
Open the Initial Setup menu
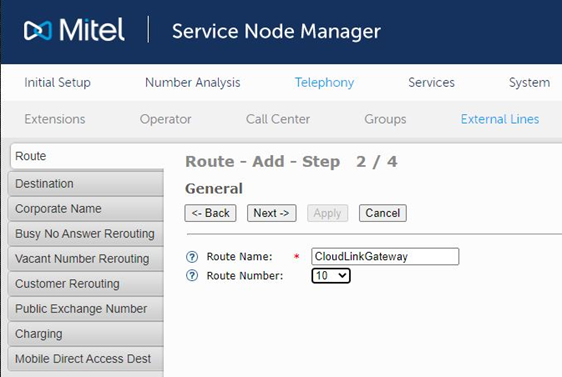pyautogui.click(x=57, y=82)
